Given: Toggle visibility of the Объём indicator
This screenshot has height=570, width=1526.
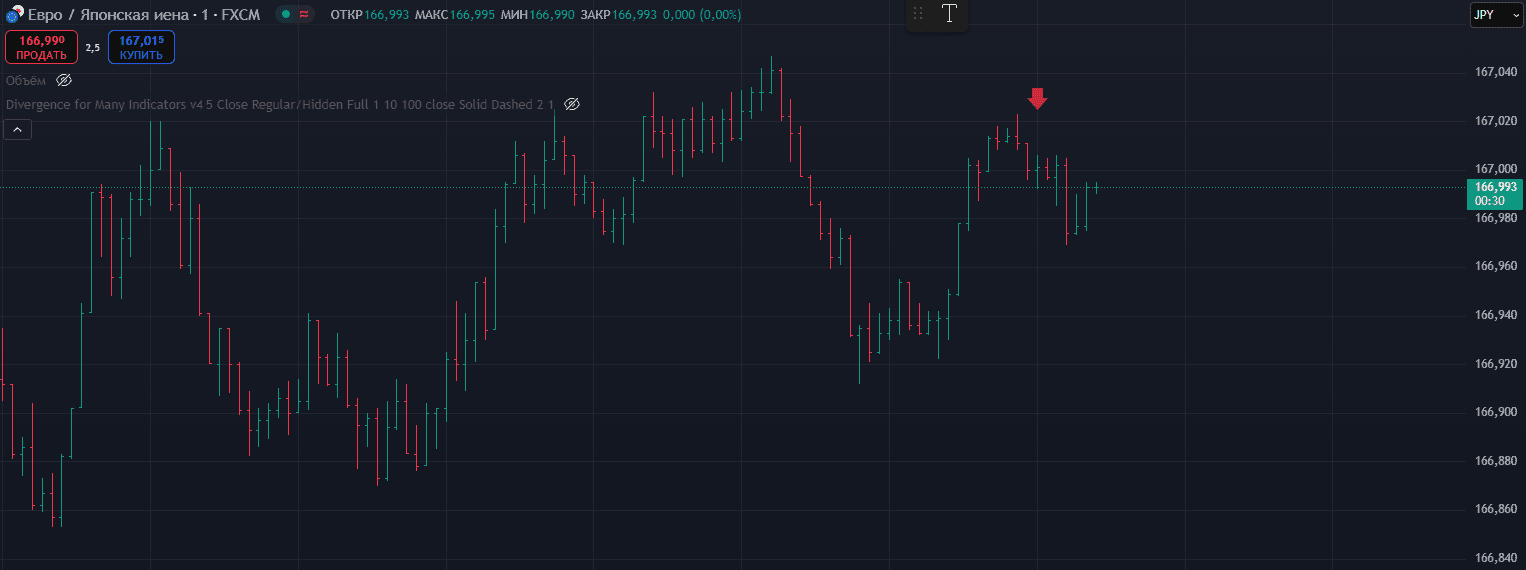Looking at the screenshot, I should pos(64,80).
